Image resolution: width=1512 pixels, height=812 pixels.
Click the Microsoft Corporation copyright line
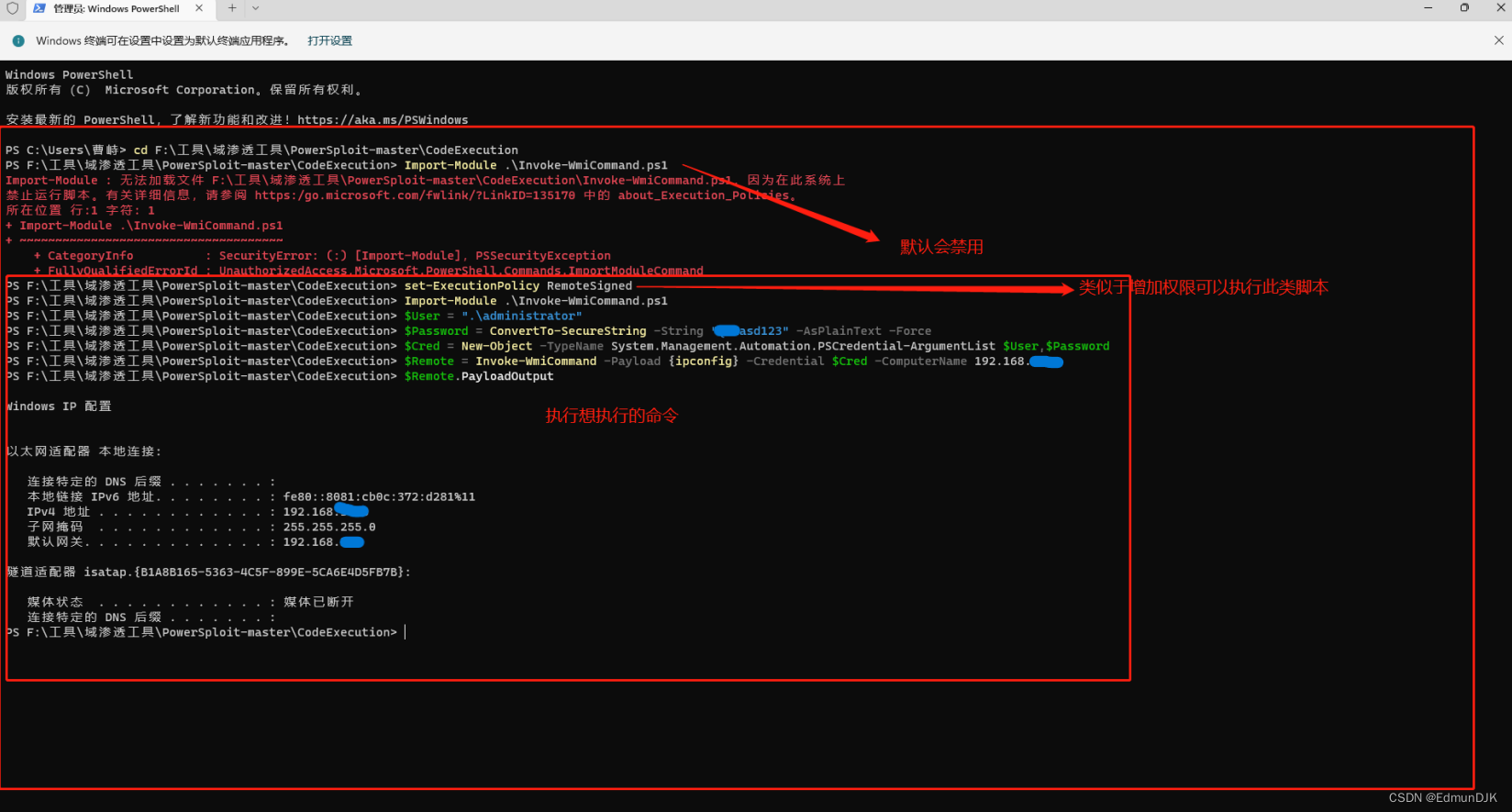coord(185,90)
